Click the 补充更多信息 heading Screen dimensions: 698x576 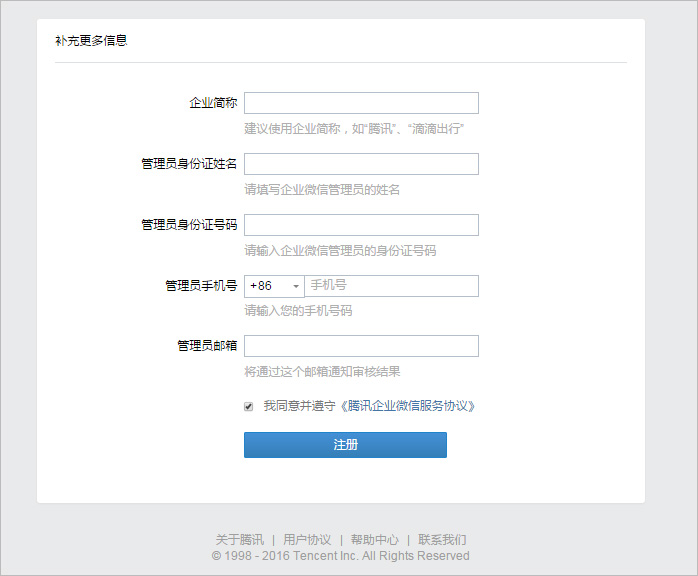(91, 41)
